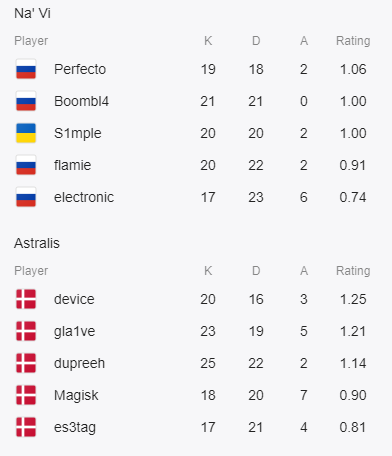Click the Russian flag next to Perfecto
392x456 pixels.
pyautogui.click(x=26, y=69)
